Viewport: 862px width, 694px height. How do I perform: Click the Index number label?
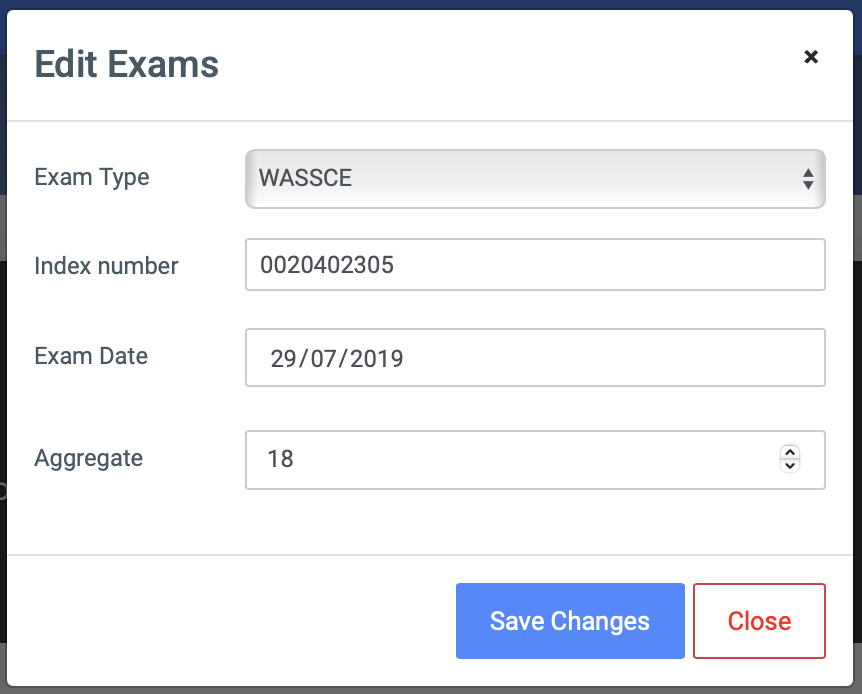[x=106, y=266]
